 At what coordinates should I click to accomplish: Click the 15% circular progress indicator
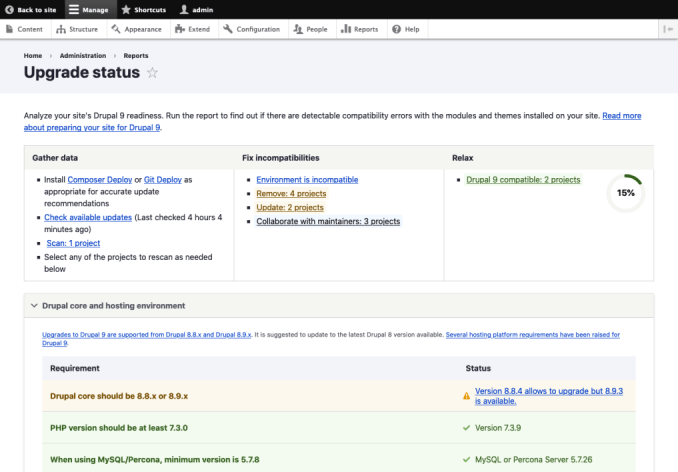coord(625,192)
